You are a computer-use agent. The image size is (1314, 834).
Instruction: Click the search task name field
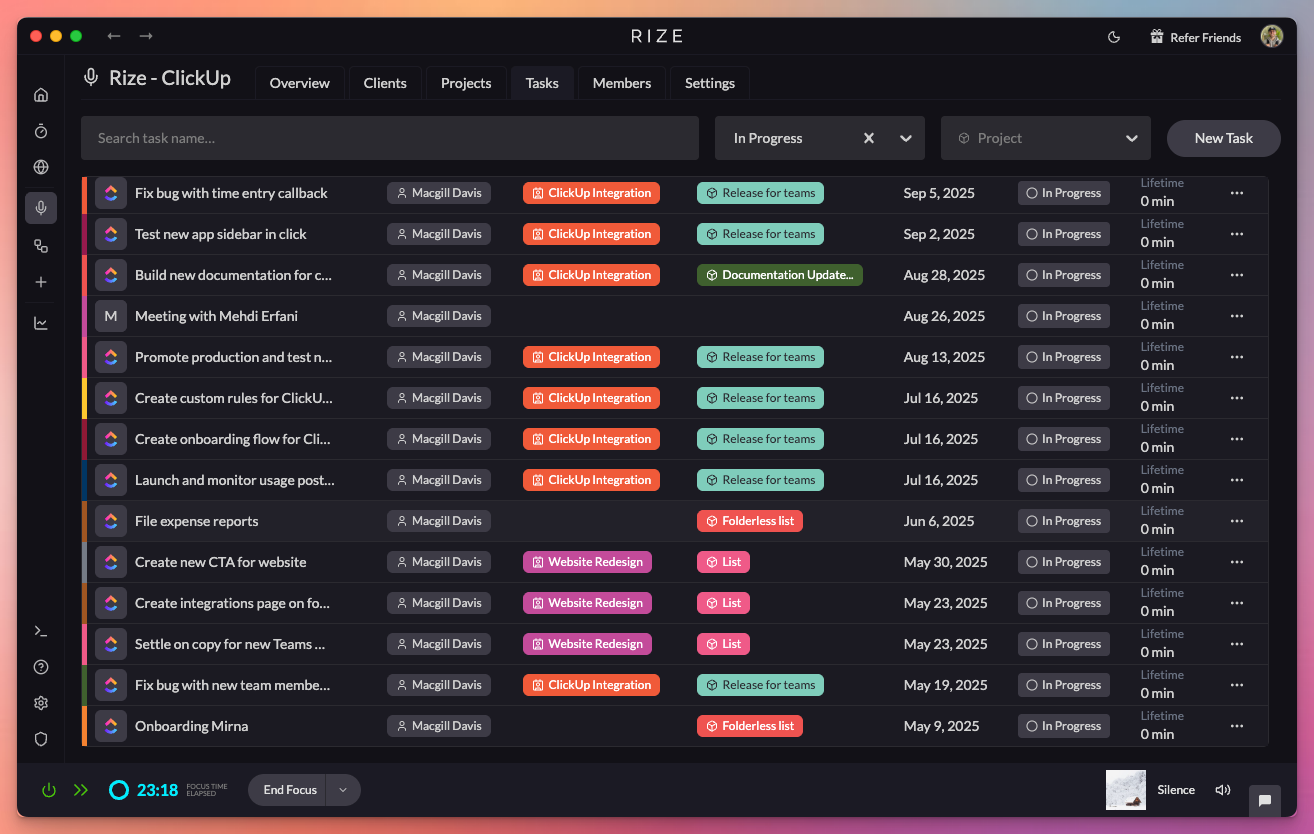390,138
